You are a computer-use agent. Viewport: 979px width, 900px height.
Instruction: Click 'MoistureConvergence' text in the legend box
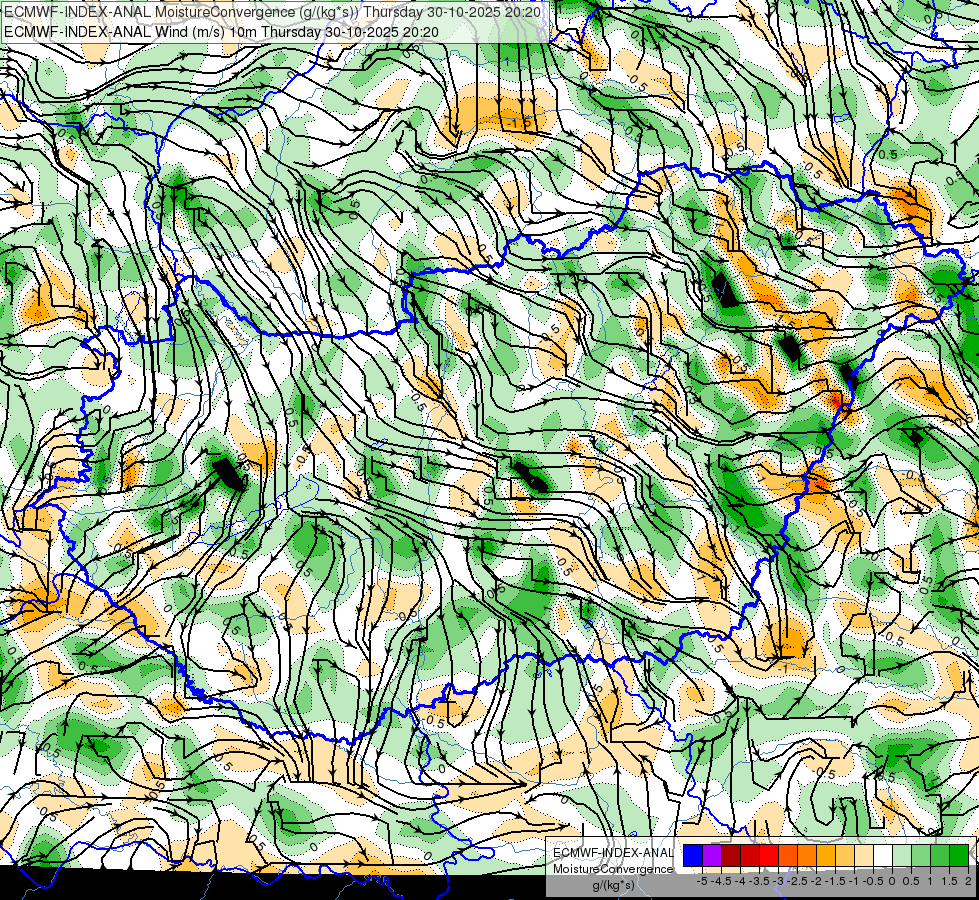(613, 869)
